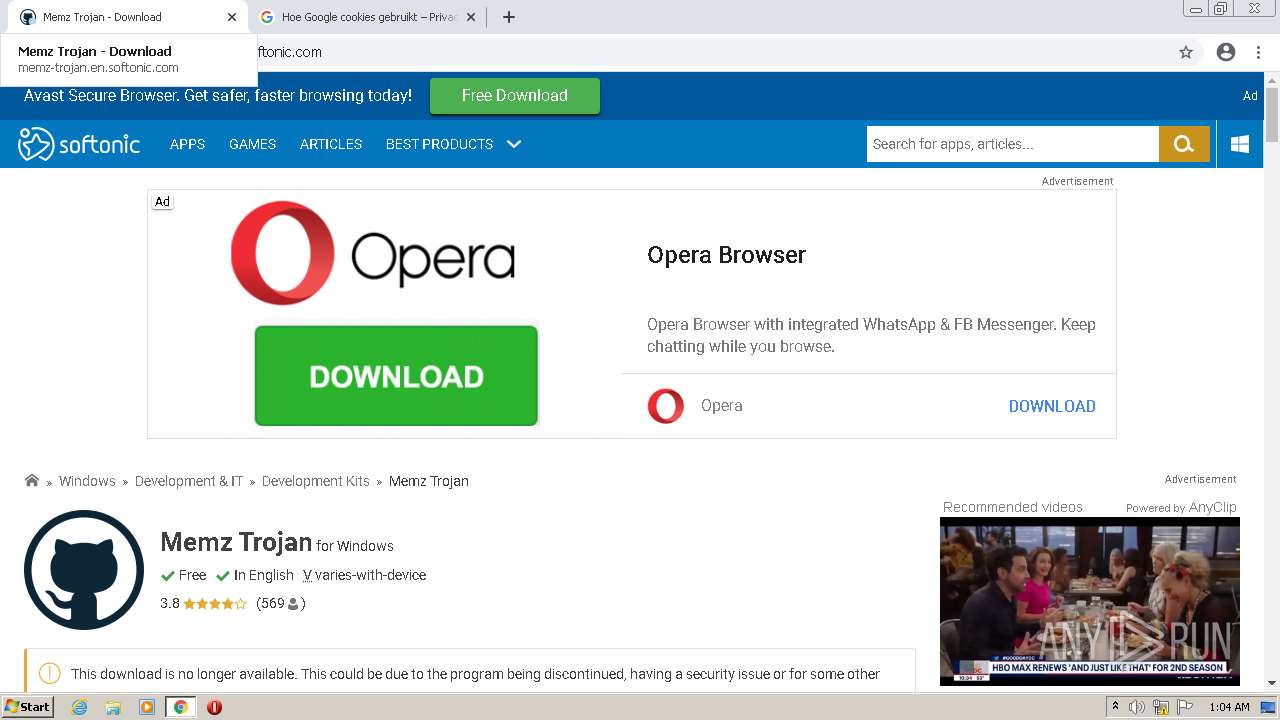Open a new tab with plus button

[508, 17]
